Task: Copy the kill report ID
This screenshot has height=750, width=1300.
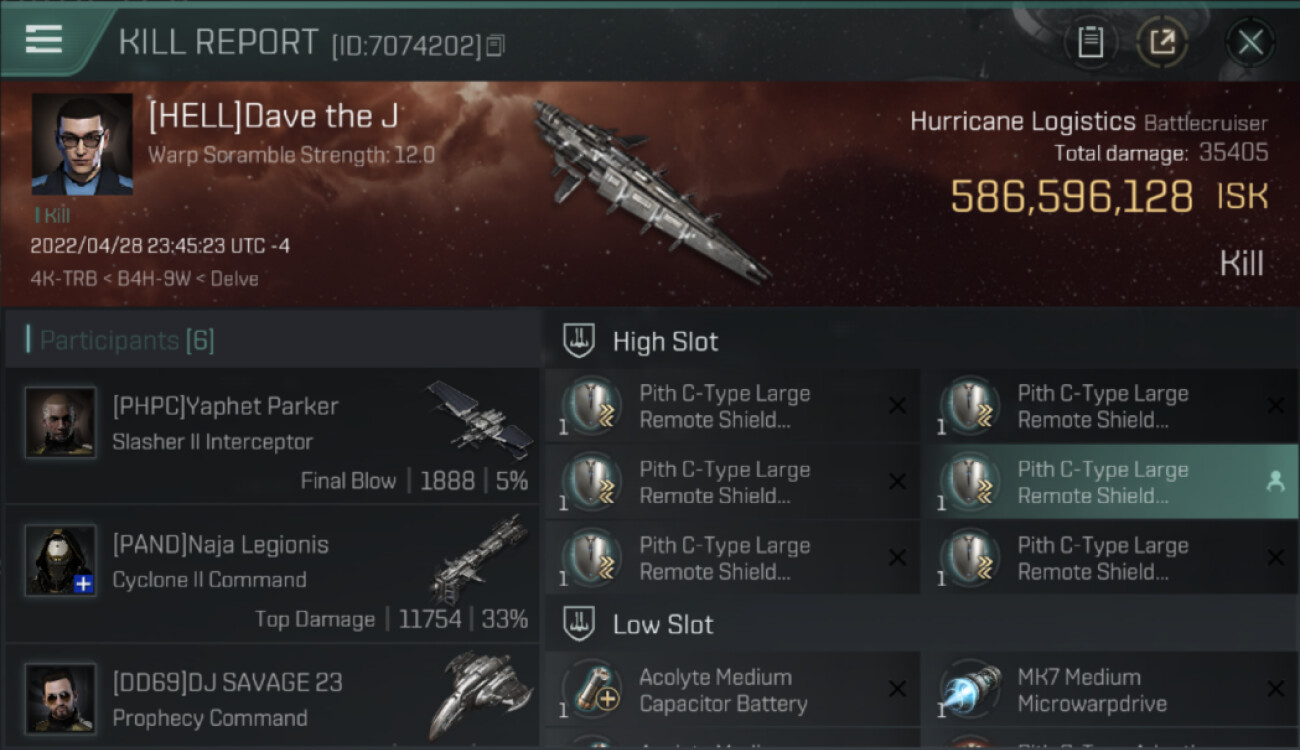Action: click(496, 45)
